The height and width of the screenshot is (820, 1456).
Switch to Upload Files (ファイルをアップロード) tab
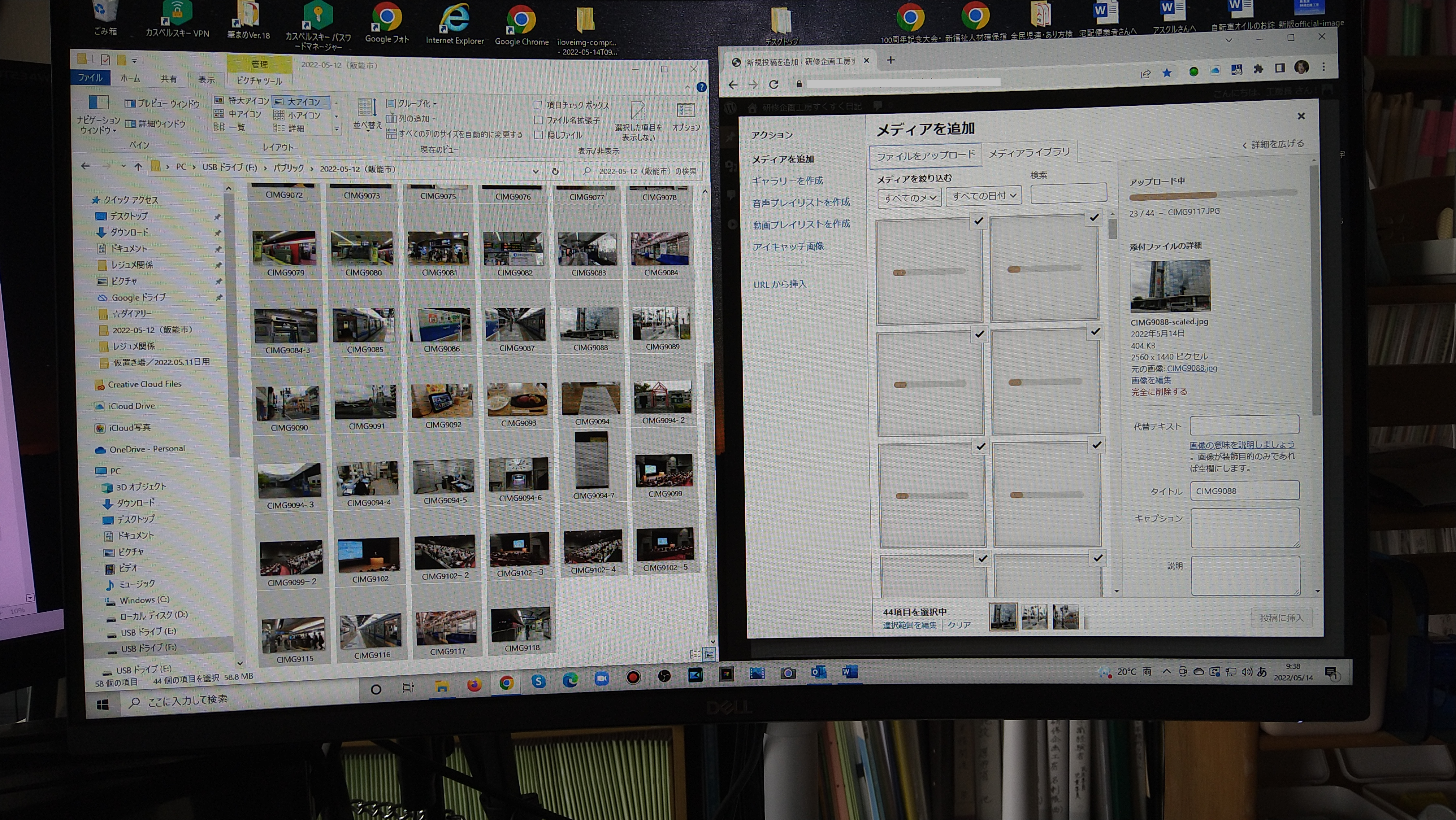click(x=926, y=155)
